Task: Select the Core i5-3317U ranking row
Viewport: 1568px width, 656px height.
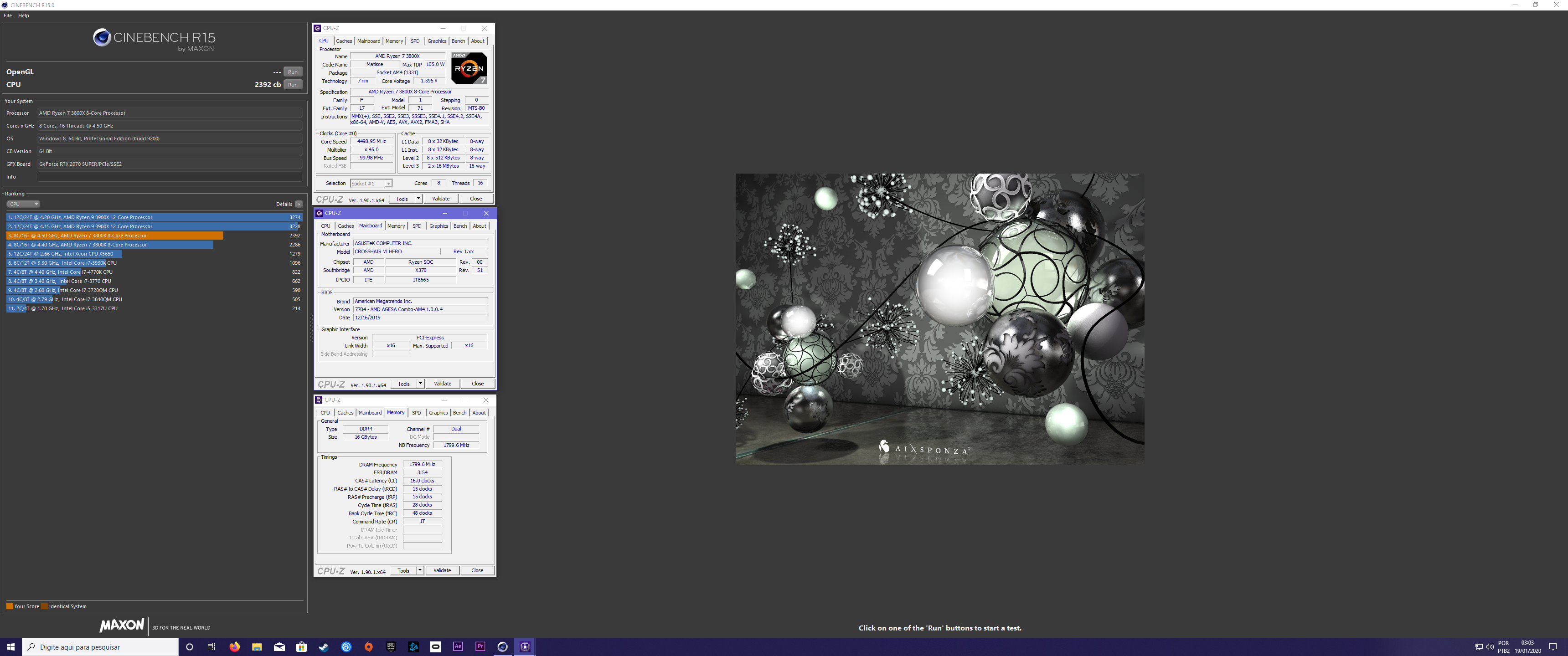Action: 154,308
